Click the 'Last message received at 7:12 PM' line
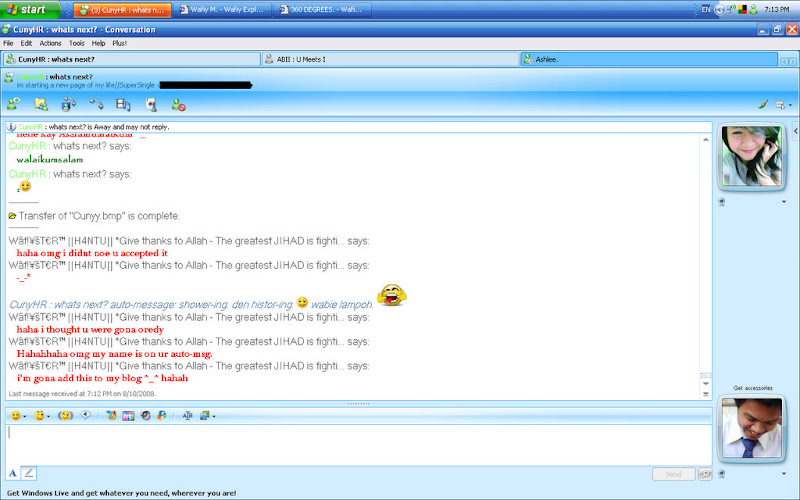This screenshot has width=800, height=500. [82, 394]
